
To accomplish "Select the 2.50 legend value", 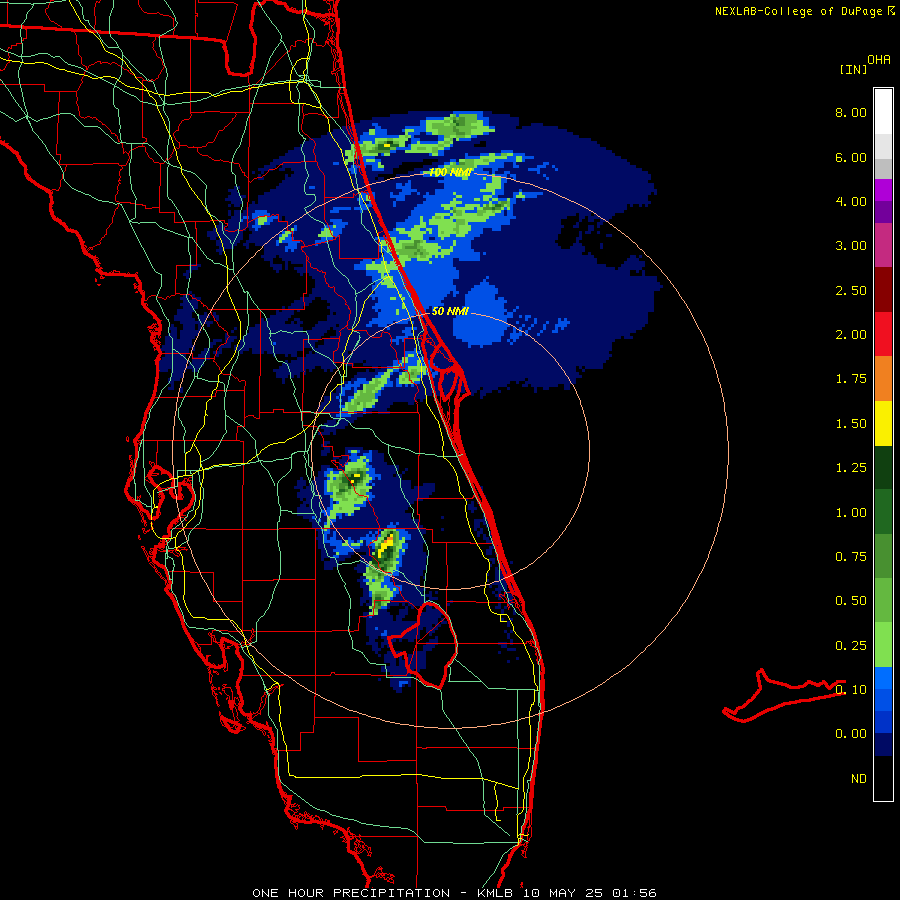I will 851,290.
